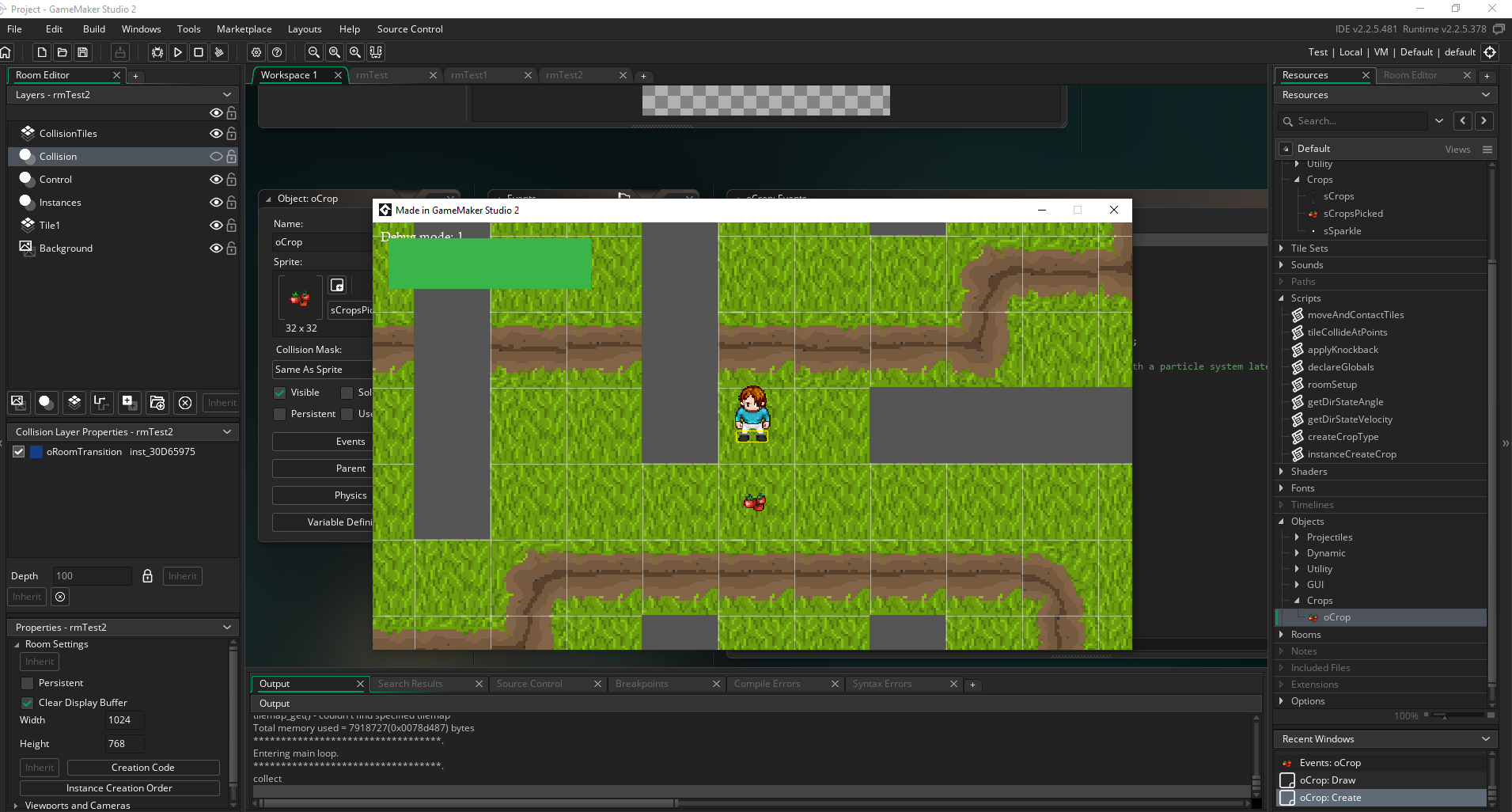Show the hidden Collision layer
The height and width of the screenshot is (812, 1512).
216,156
